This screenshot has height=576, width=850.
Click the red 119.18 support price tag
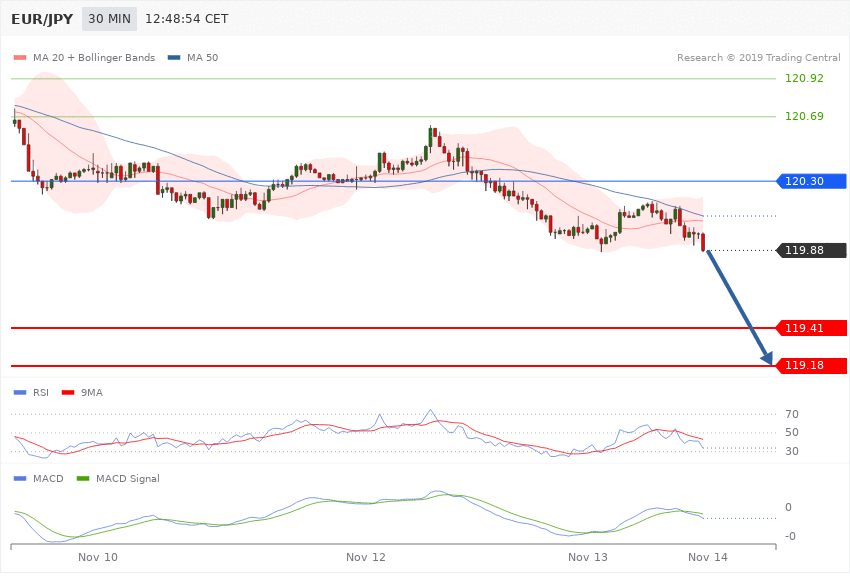(x=812, y=365)
